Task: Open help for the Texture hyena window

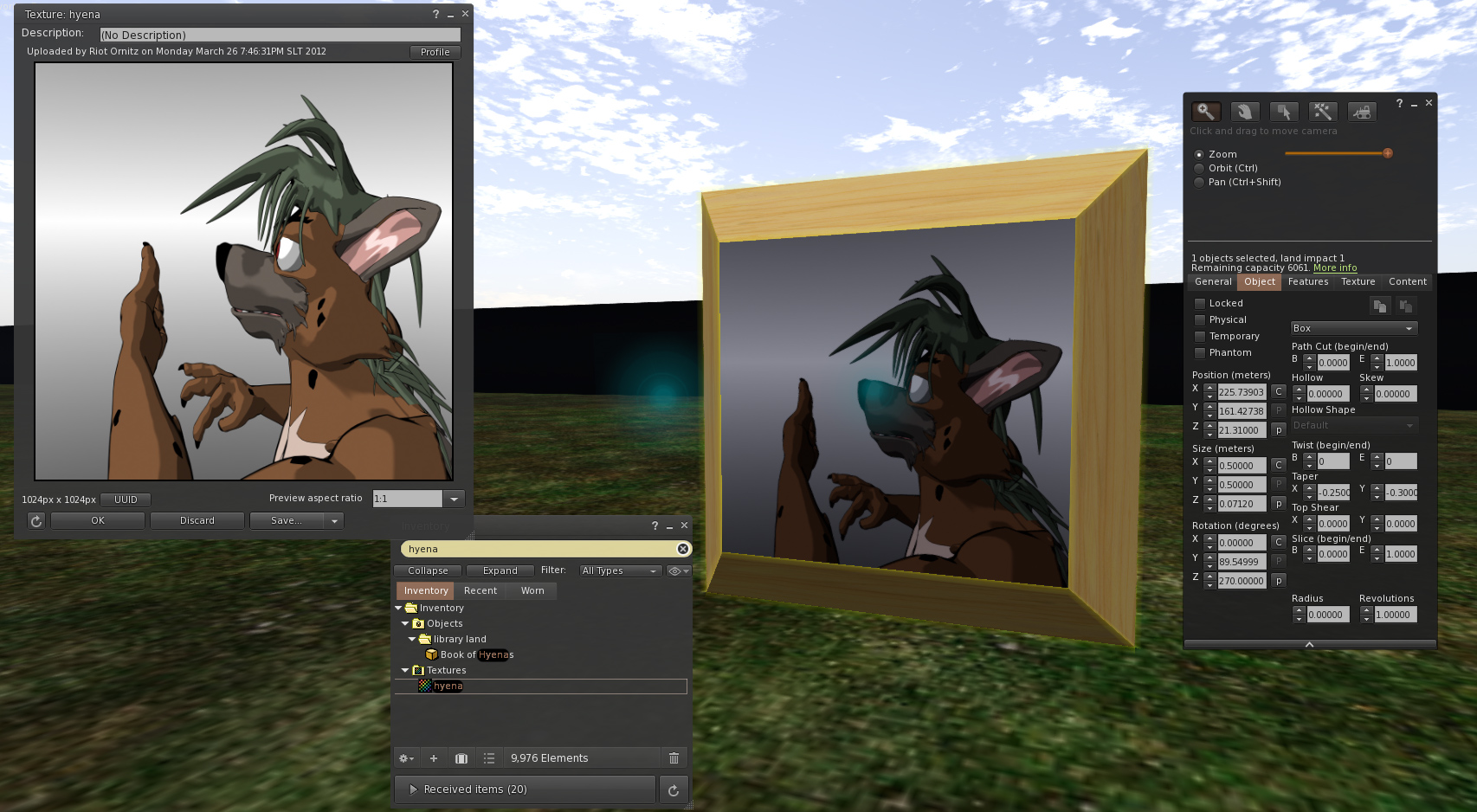Action: (x=435, y=14)
